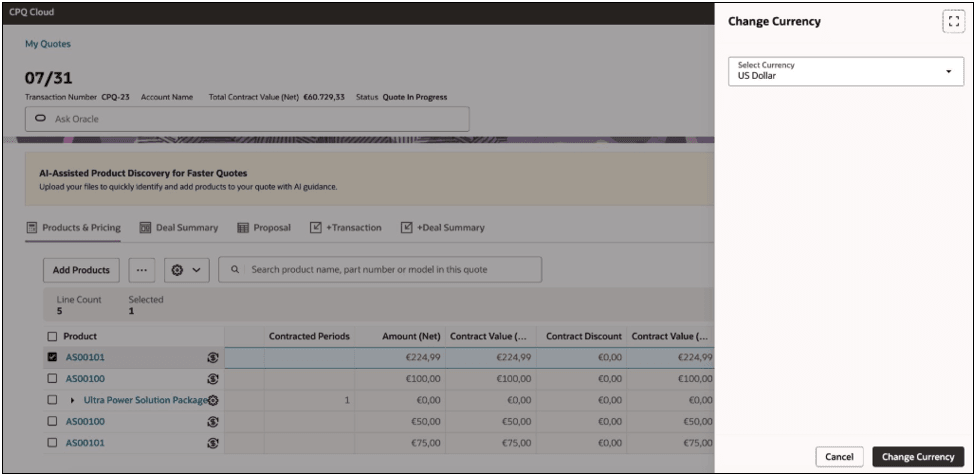This screenshot has width=976, height=476.
Task: Select the €224,99 Amount (Net) cell
Action: tap(400, 357)
